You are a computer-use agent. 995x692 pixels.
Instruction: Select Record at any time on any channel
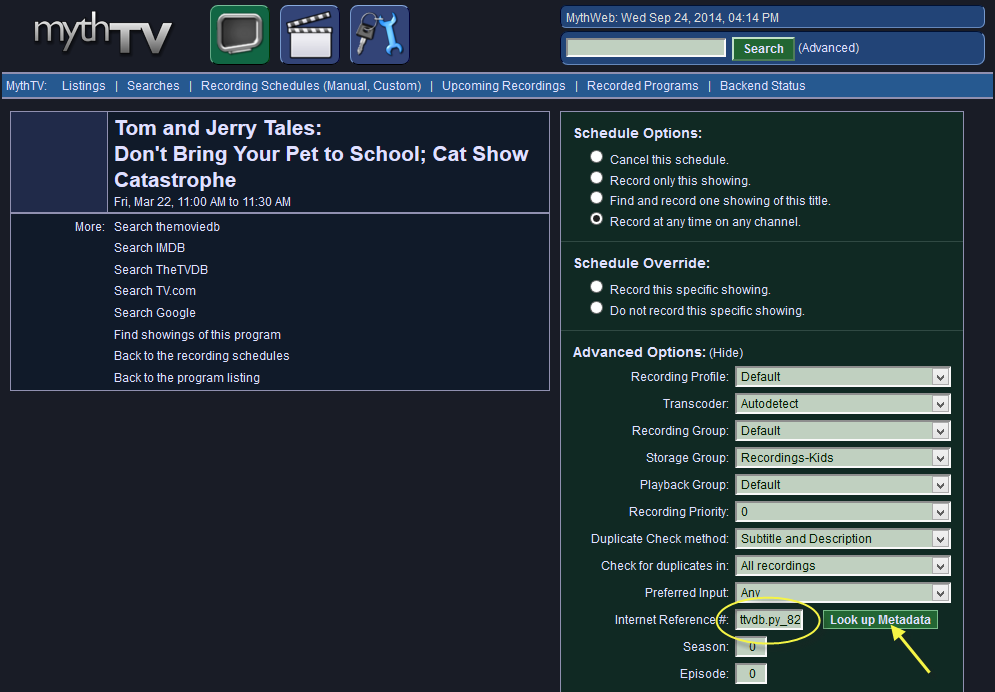click(x=596, y=219)
